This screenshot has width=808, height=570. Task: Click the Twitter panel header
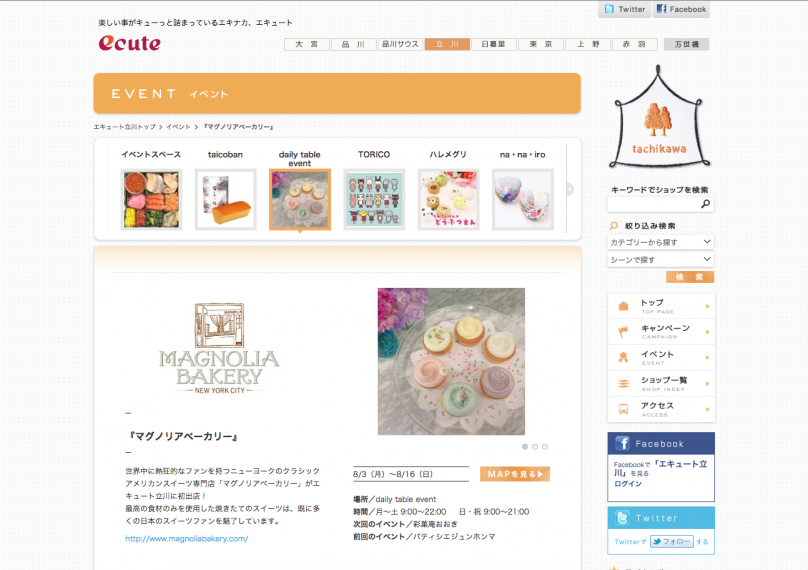(x=661, y=518)
